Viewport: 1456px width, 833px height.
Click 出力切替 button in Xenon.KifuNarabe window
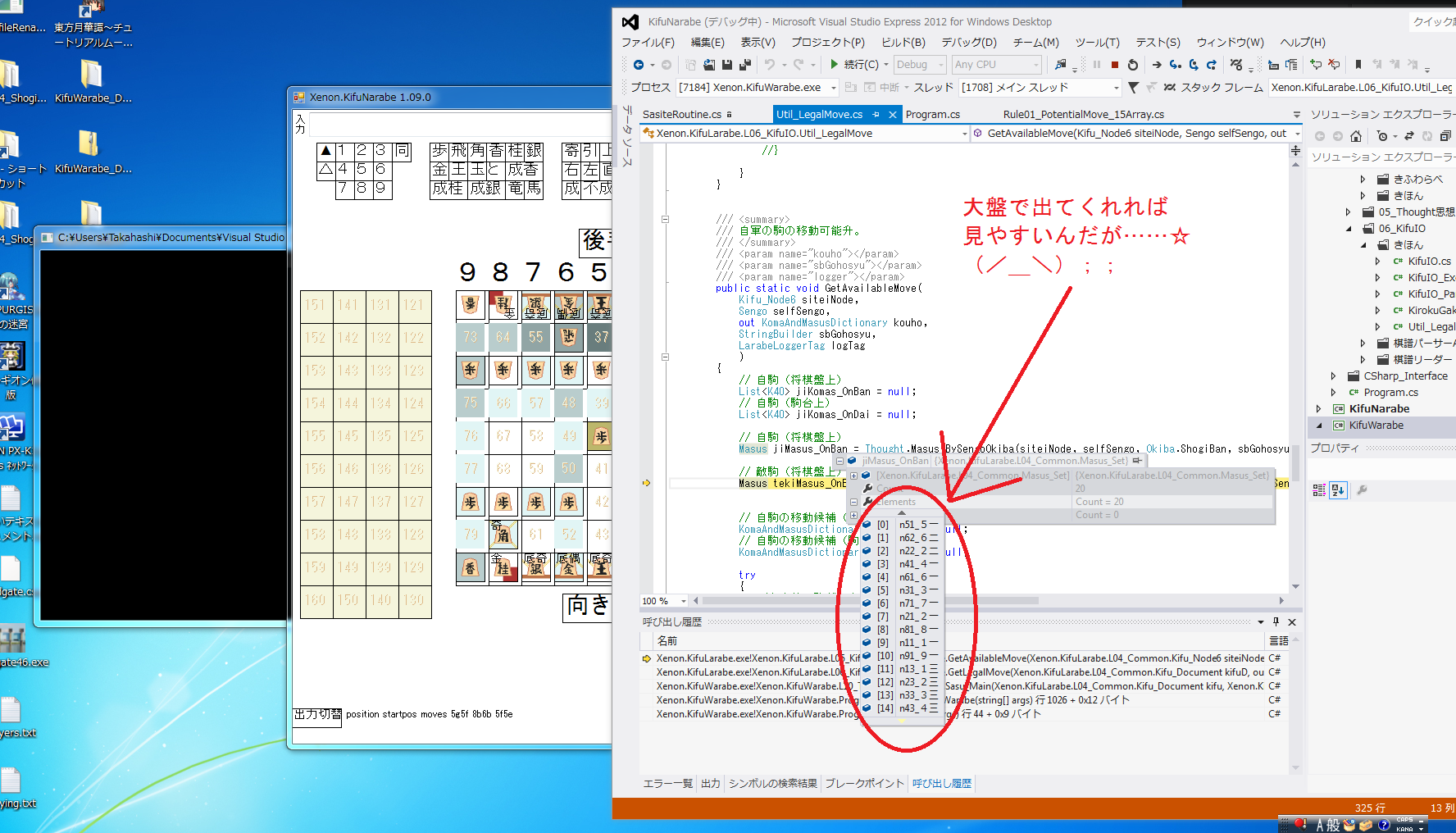click(317, 715)
